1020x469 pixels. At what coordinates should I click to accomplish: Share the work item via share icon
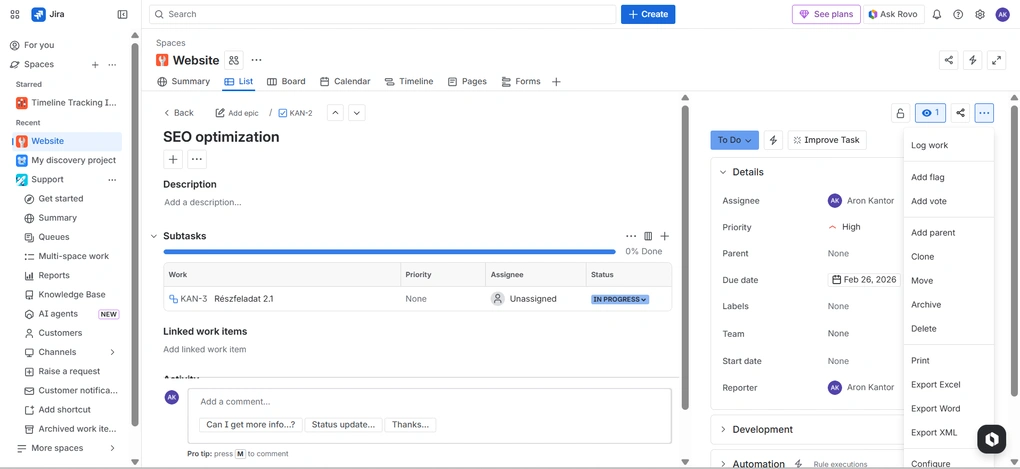pos(960,113)
